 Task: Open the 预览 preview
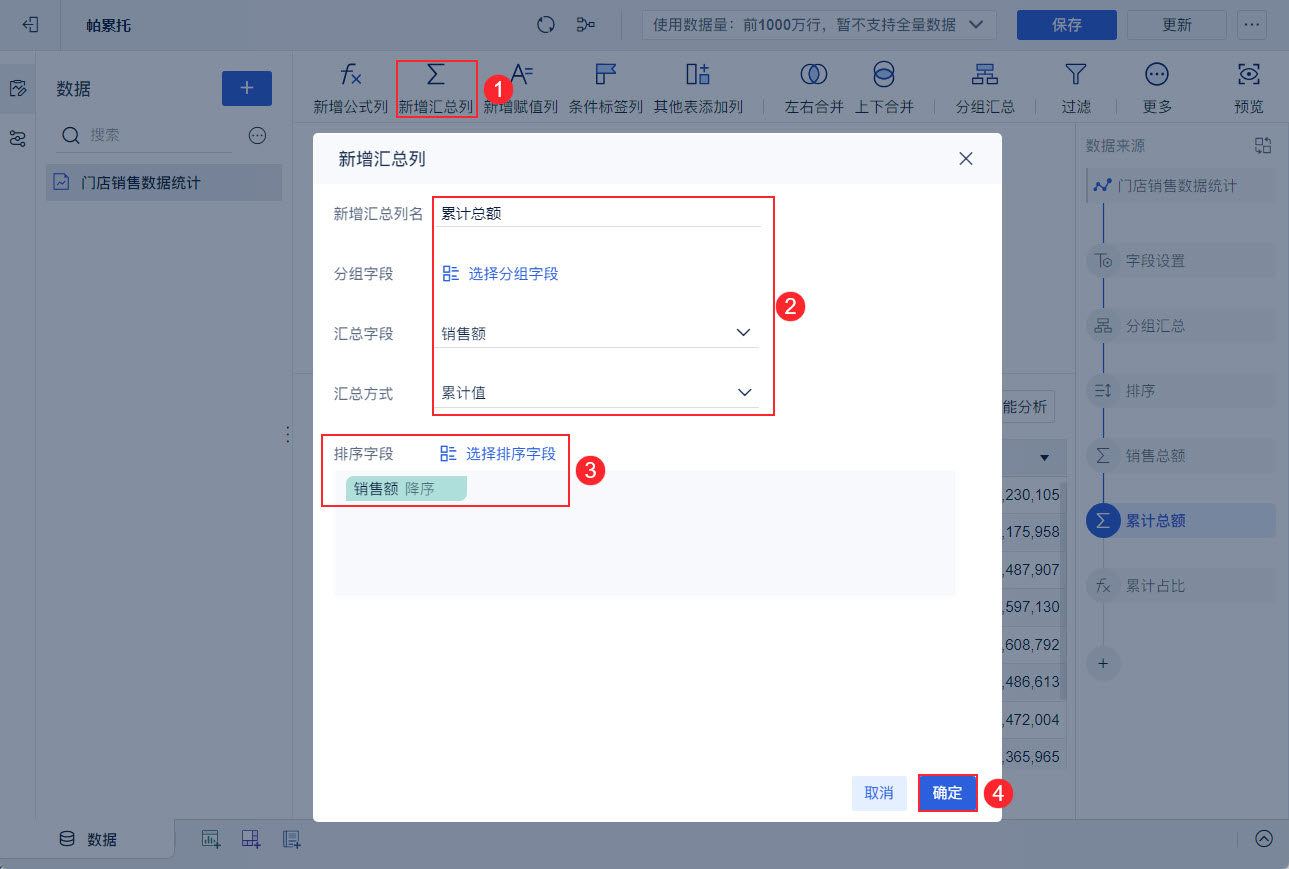click(1249, 88)
